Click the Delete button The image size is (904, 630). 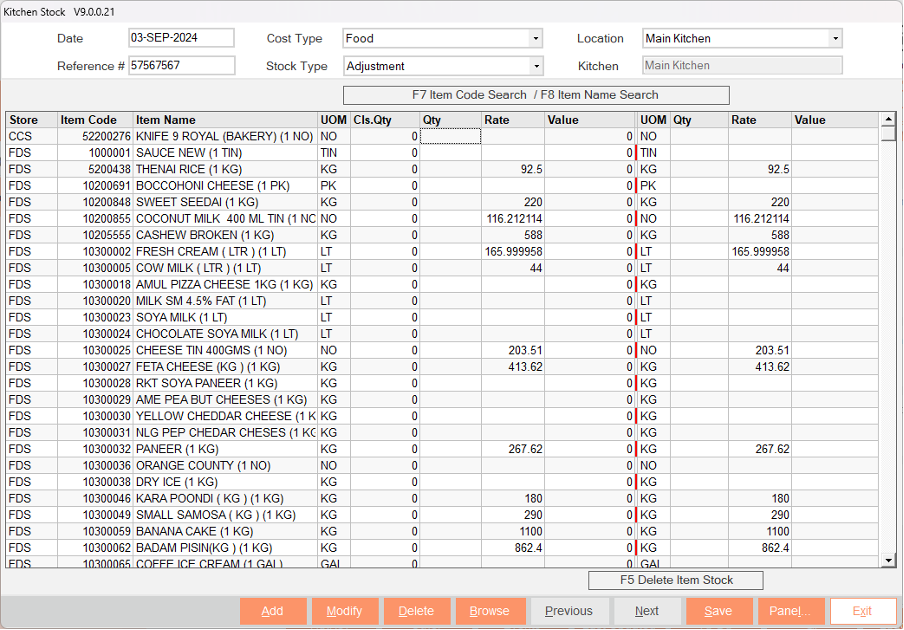coord(416,611)
